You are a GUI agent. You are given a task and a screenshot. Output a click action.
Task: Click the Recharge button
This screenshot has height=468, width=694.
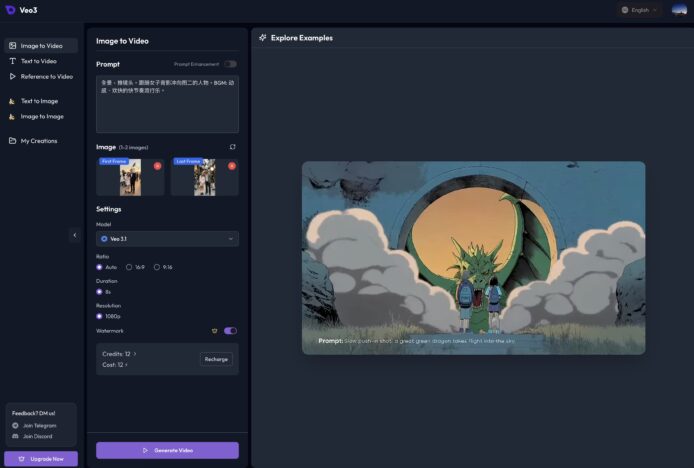pos(216,359)
